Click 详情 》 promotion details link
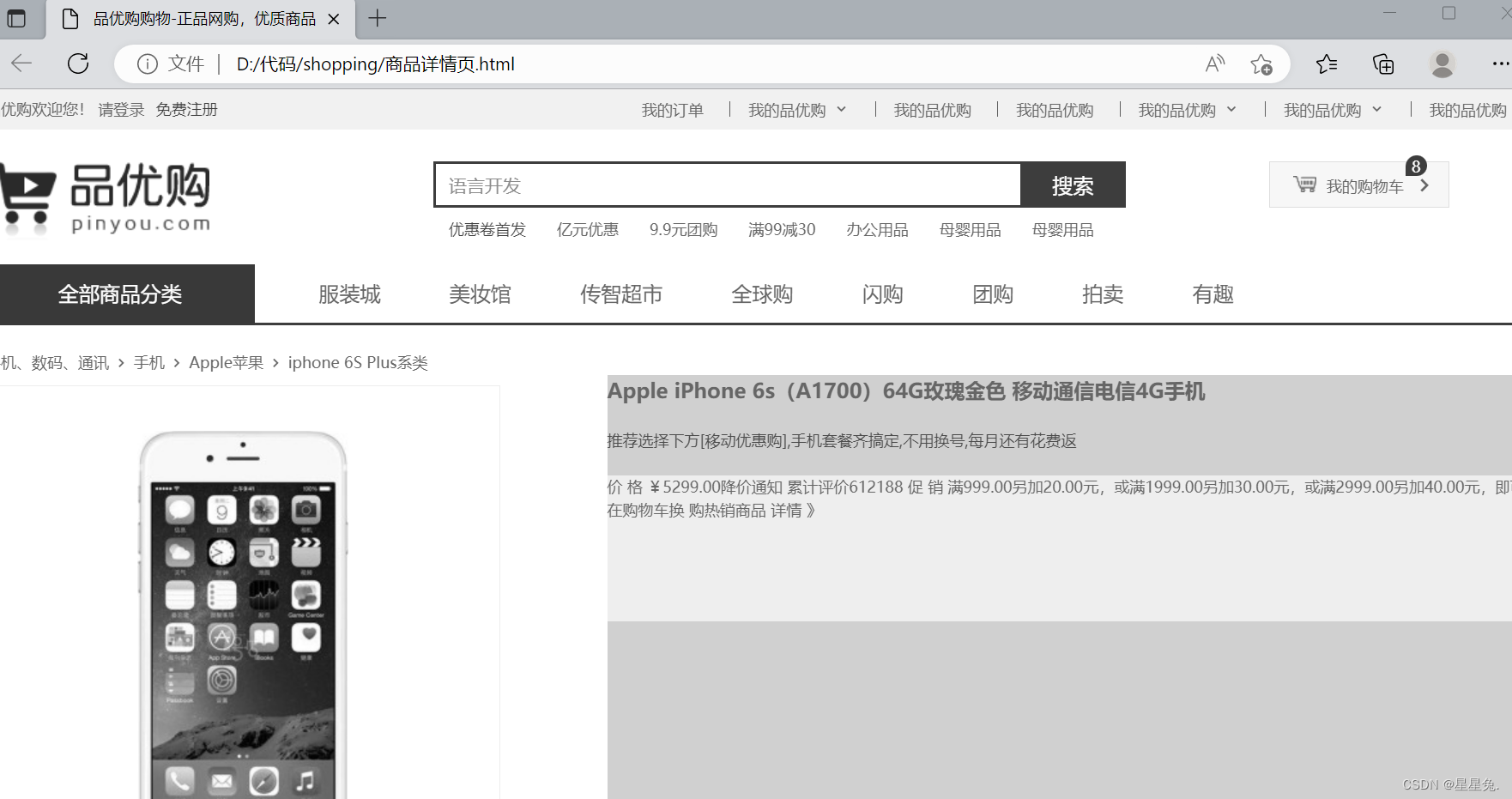Viewport: 1512px width, 799px height. 793,510
